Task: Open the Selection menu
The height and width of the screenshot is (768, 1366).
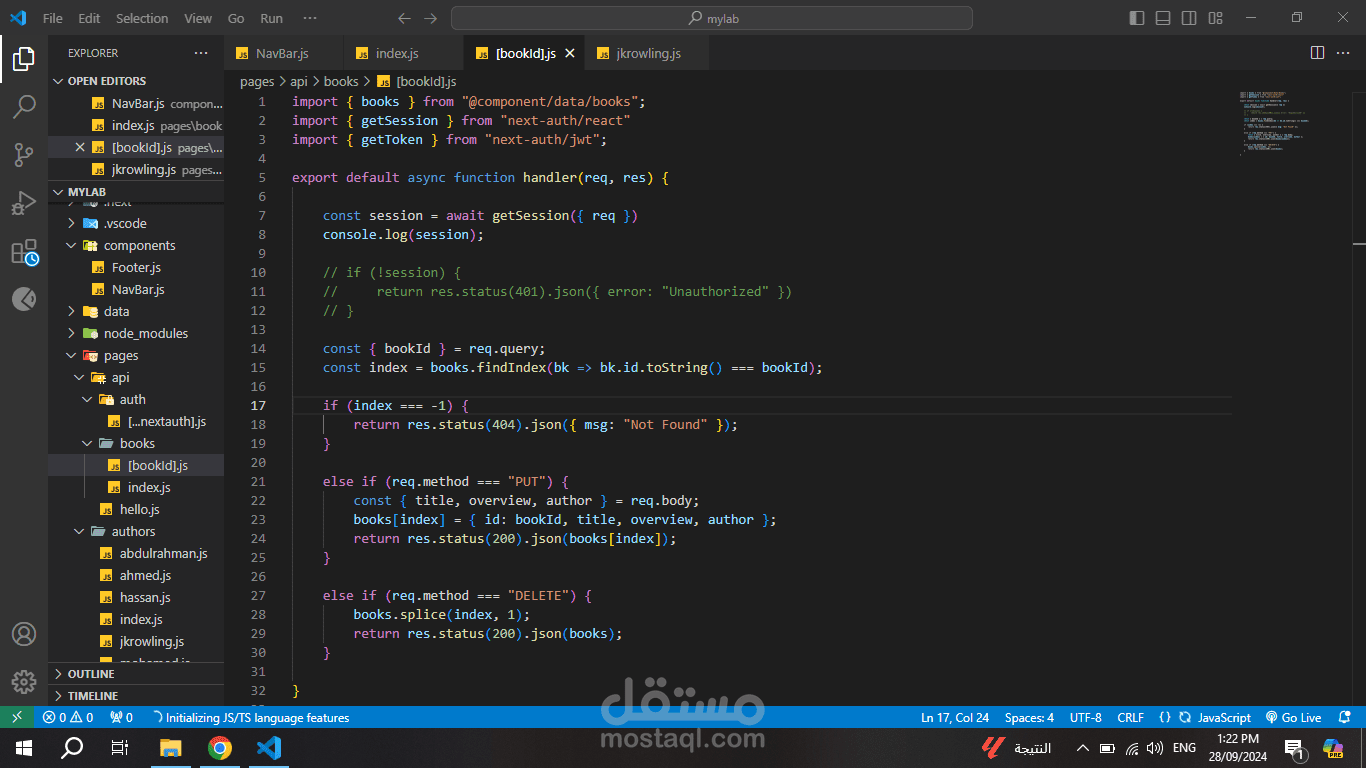Action: click(x=142, y=18)
